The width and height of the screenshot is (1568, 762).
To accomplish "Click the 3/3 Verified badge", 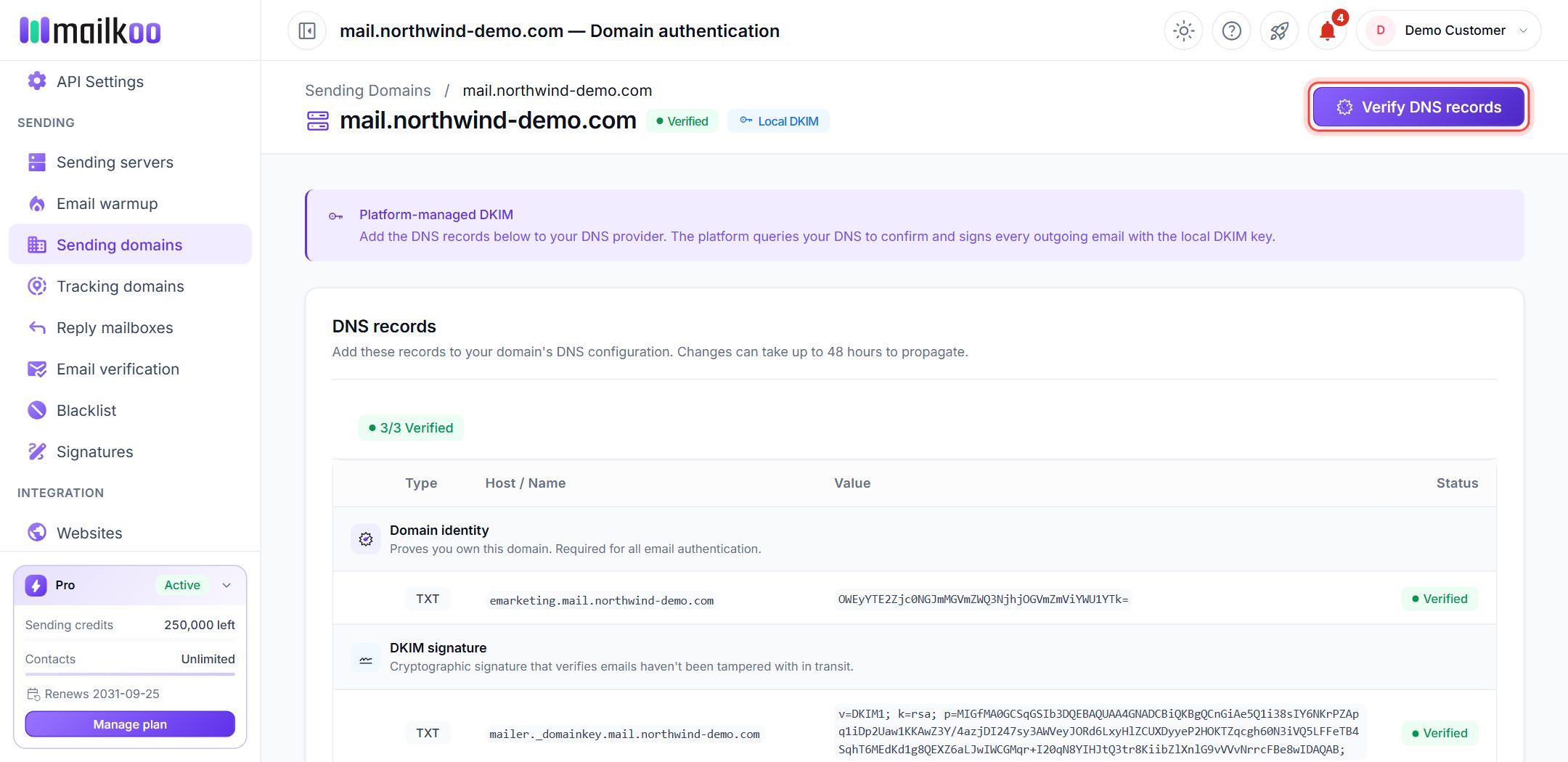I will [411, 428].
